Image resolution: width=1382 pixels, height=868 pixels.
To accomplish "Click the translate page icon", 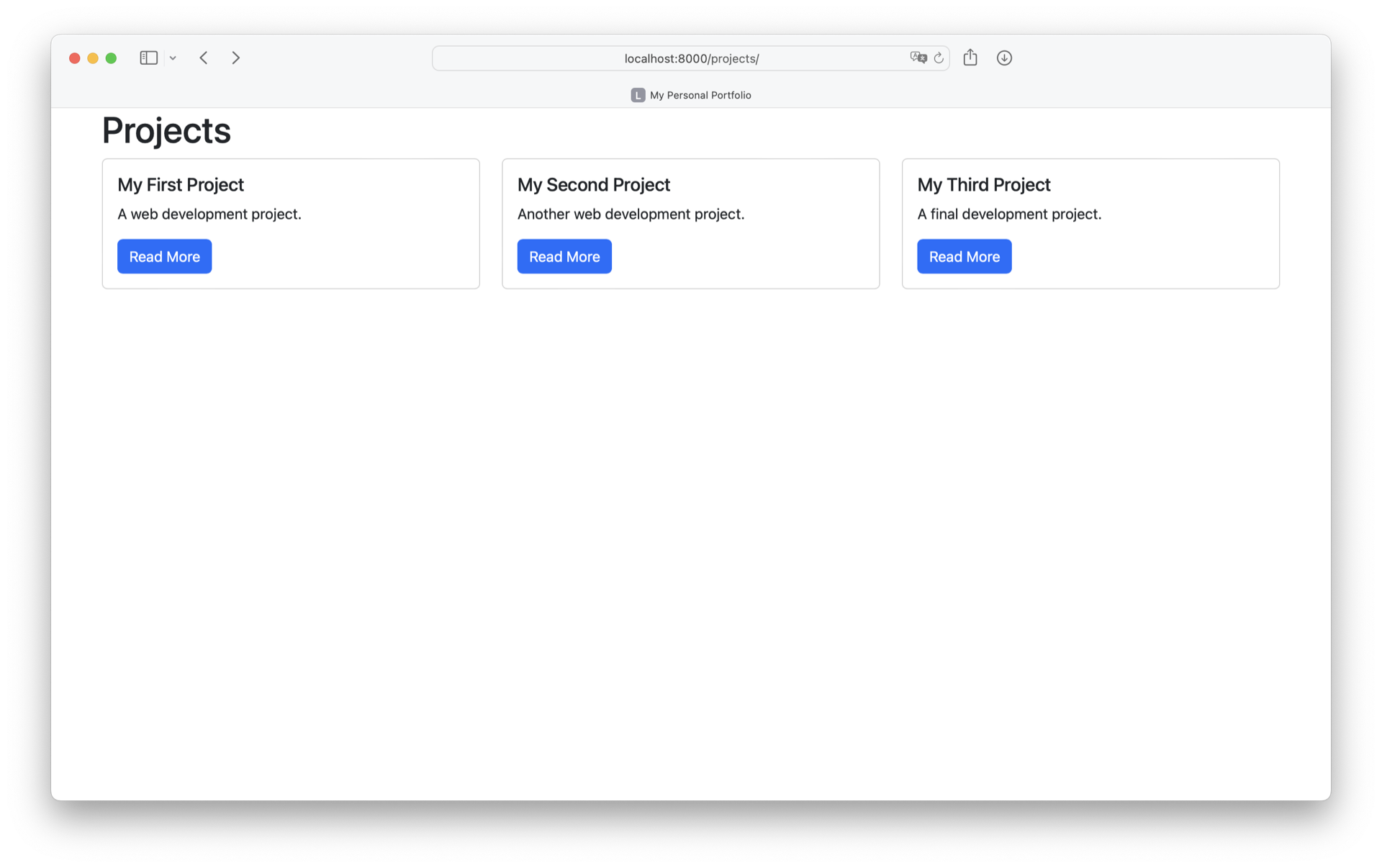I will [918, 58].
